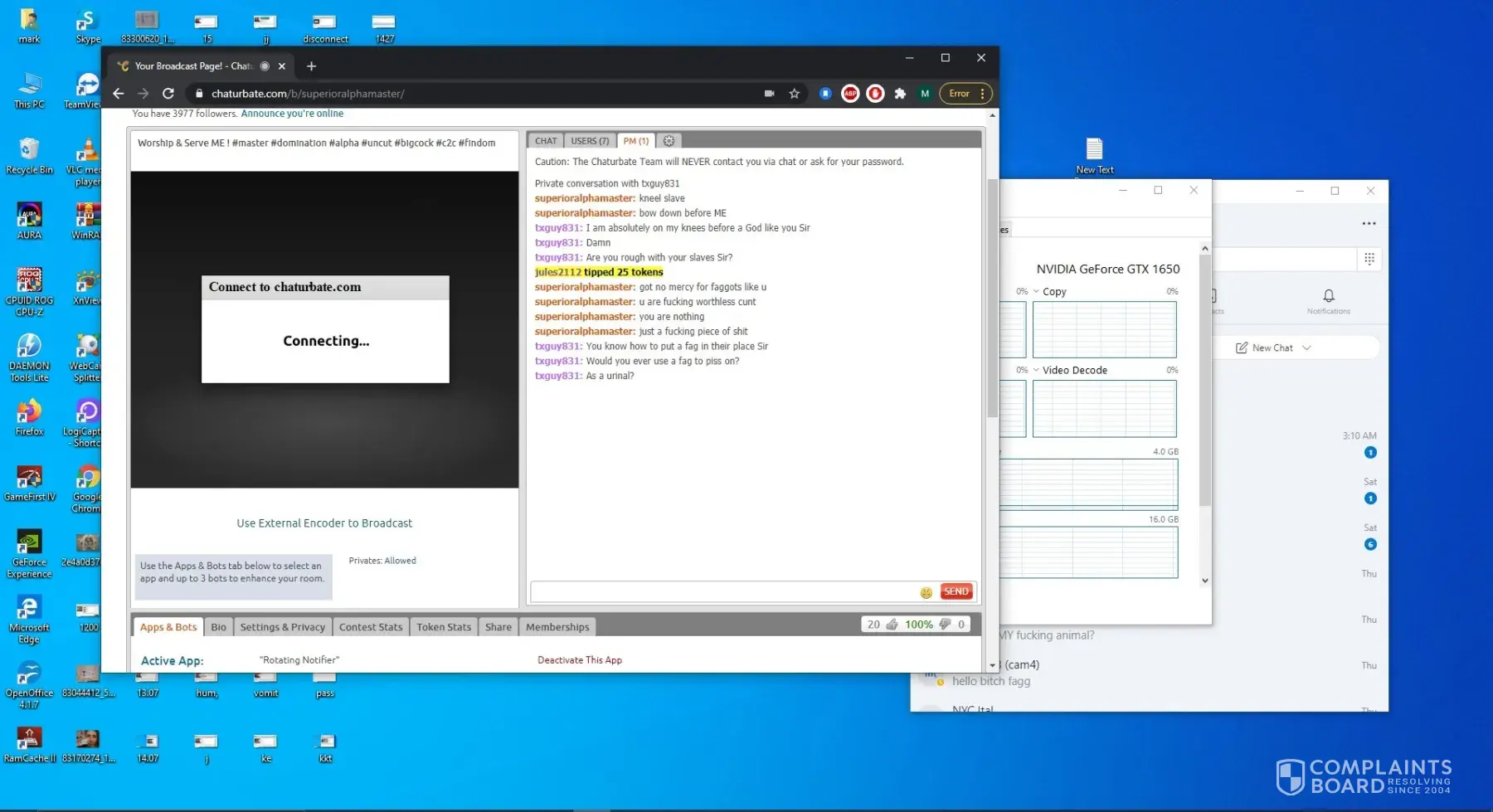Open the New Chat dropdown chevron
Screen dimensions: 1493x812
(1307, 348)
